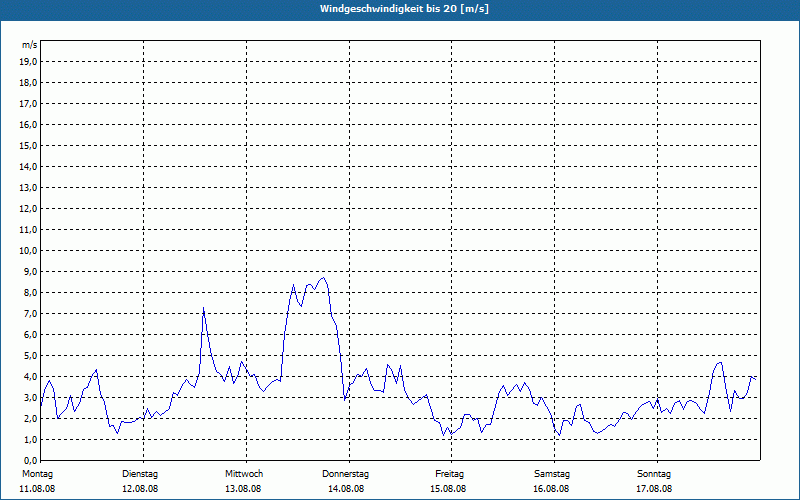Image resolution: width=800 pixels, height=500 pixels.
Task: Click the highest wind peak on Wednesday
Action: tap(322, 278)
